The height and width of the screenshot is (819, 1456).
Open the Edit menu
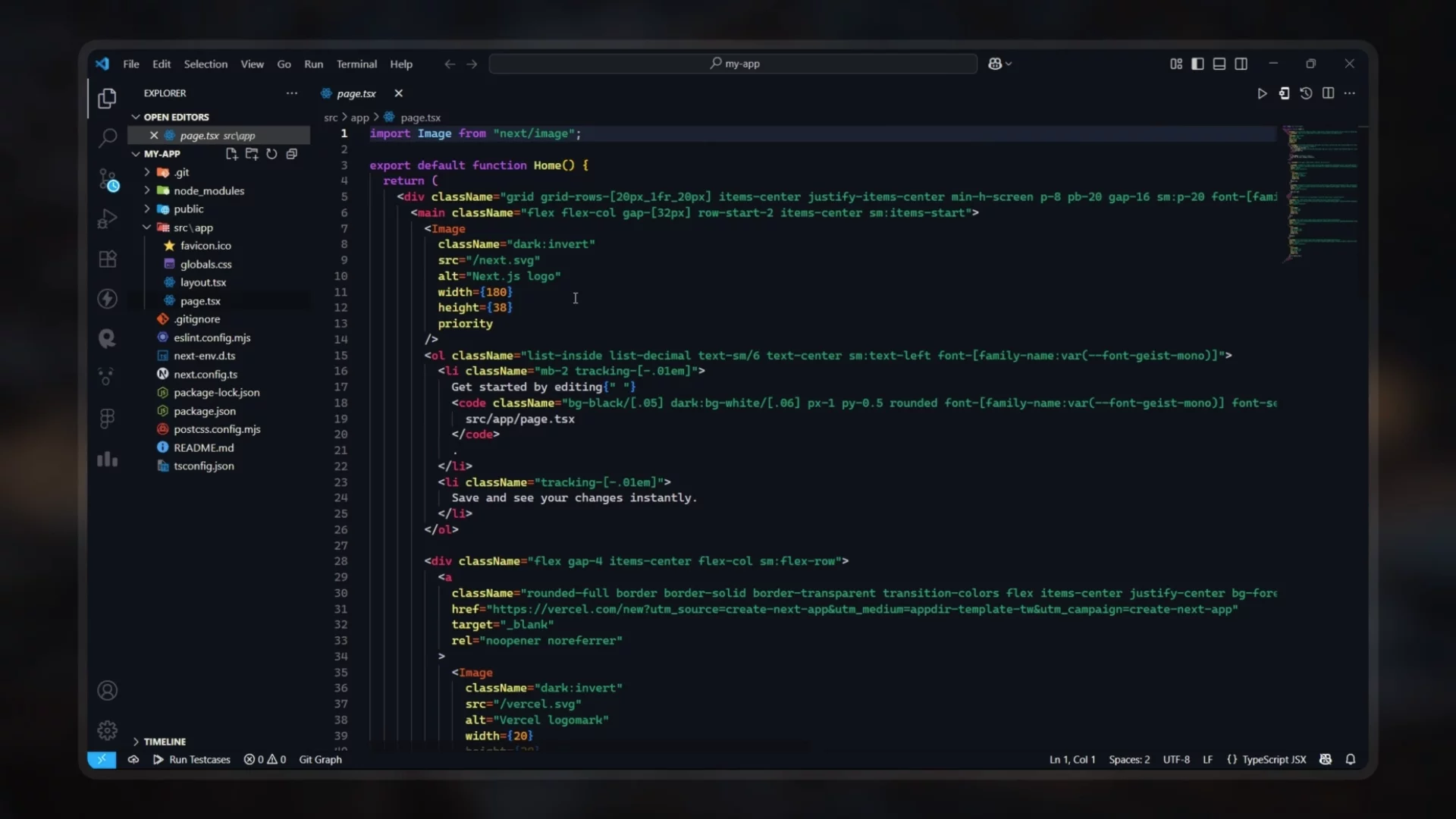[x=162, y=64]
